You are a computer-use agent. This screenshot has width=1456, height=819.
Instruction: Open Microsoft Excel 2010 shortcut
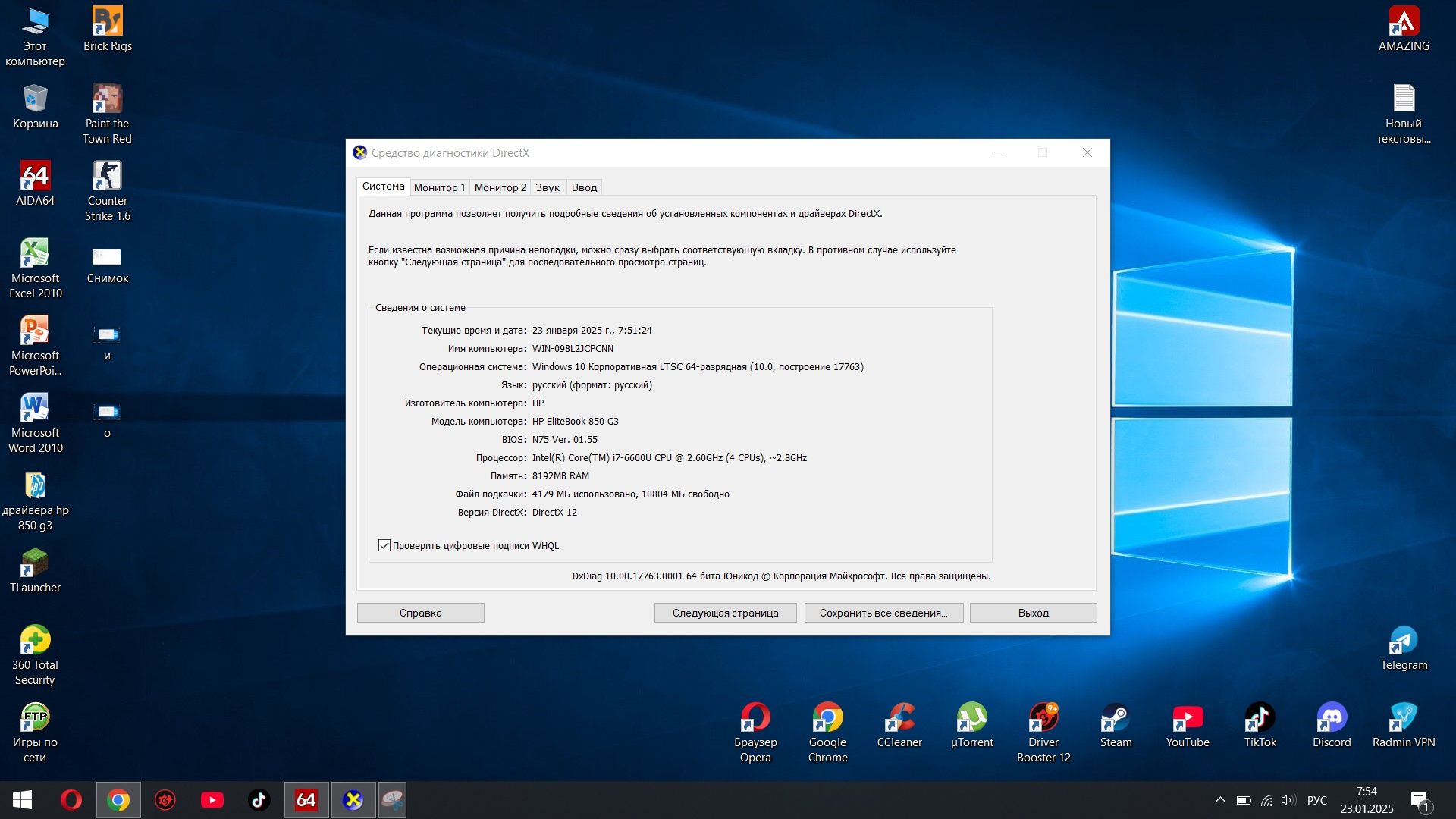point(35,269)
